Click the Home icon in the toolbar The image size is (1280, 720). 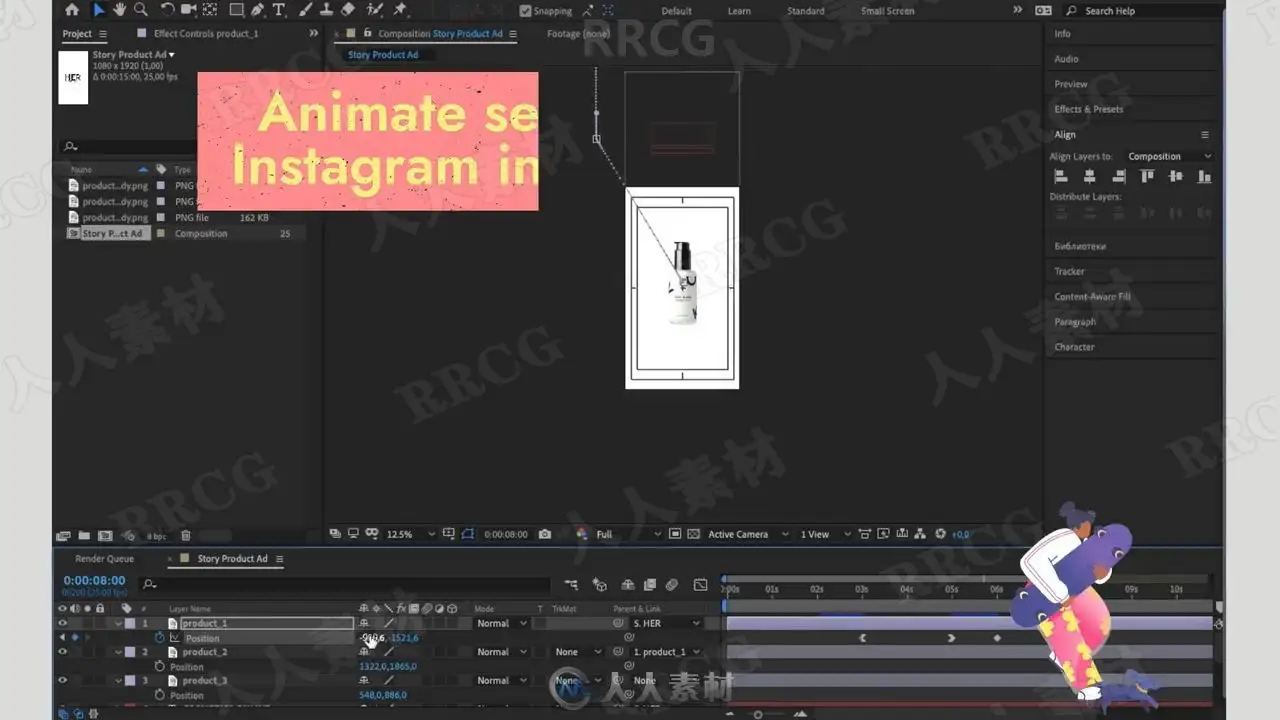(71, 10)
